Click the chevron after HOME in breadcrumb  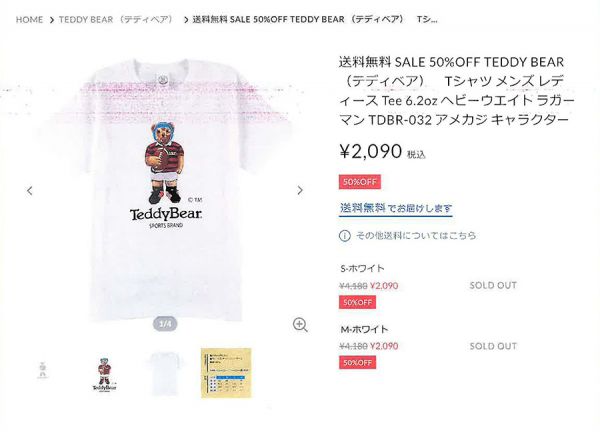[x=52, y=20]
